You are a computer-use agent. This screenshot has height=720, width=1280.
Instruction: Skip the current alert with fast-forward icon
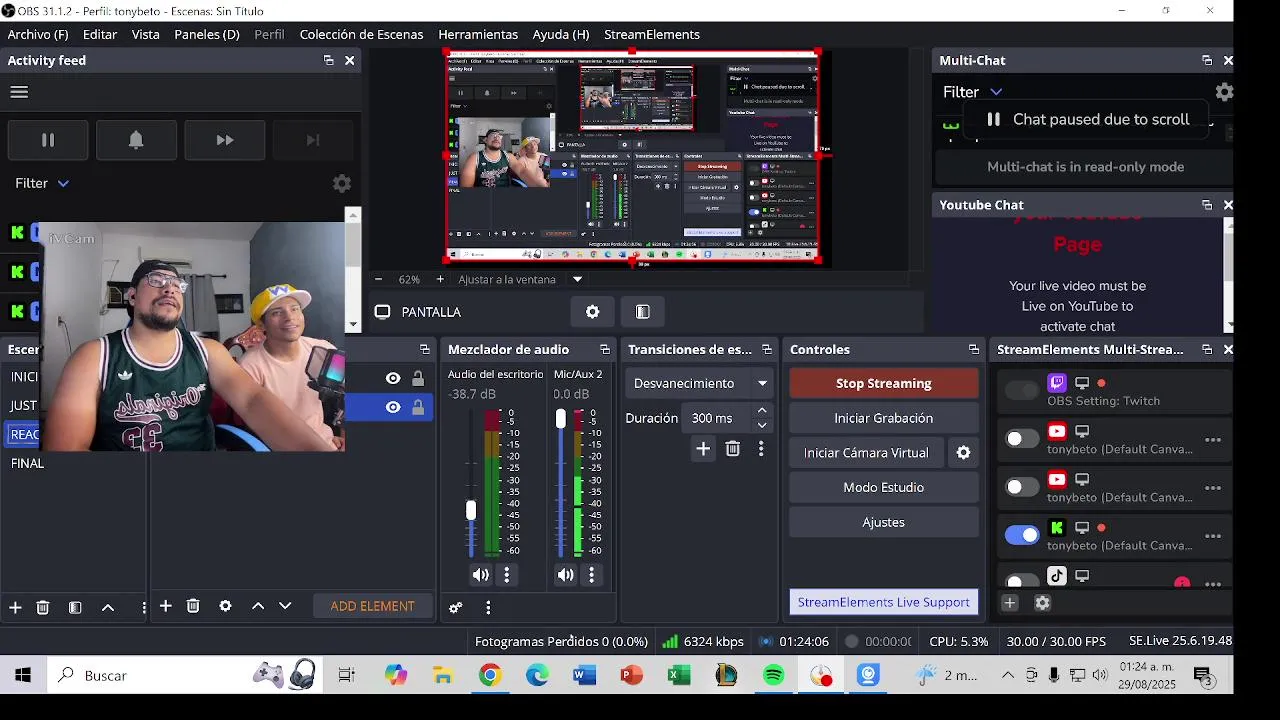[225, 141]
